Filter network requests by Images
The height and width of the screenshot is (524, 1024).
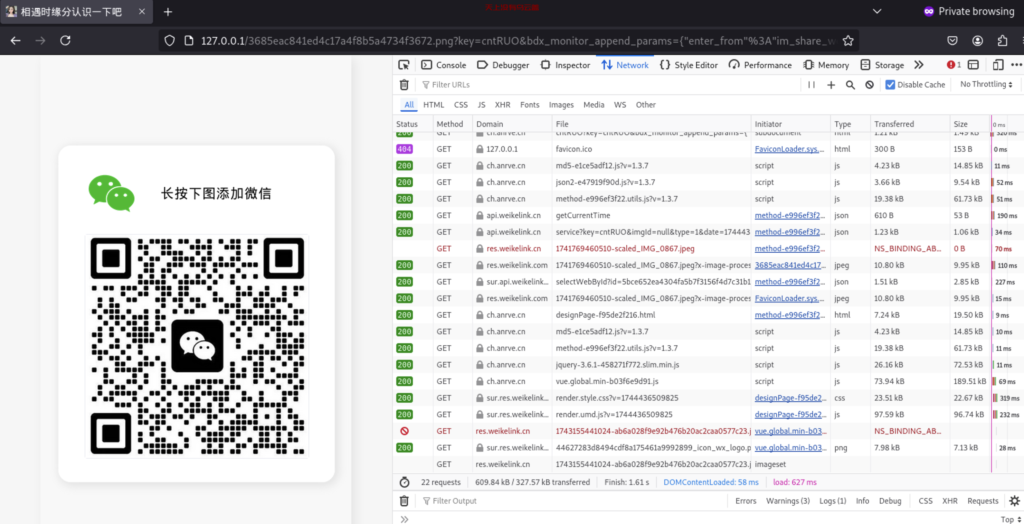[x=561, y=105]
